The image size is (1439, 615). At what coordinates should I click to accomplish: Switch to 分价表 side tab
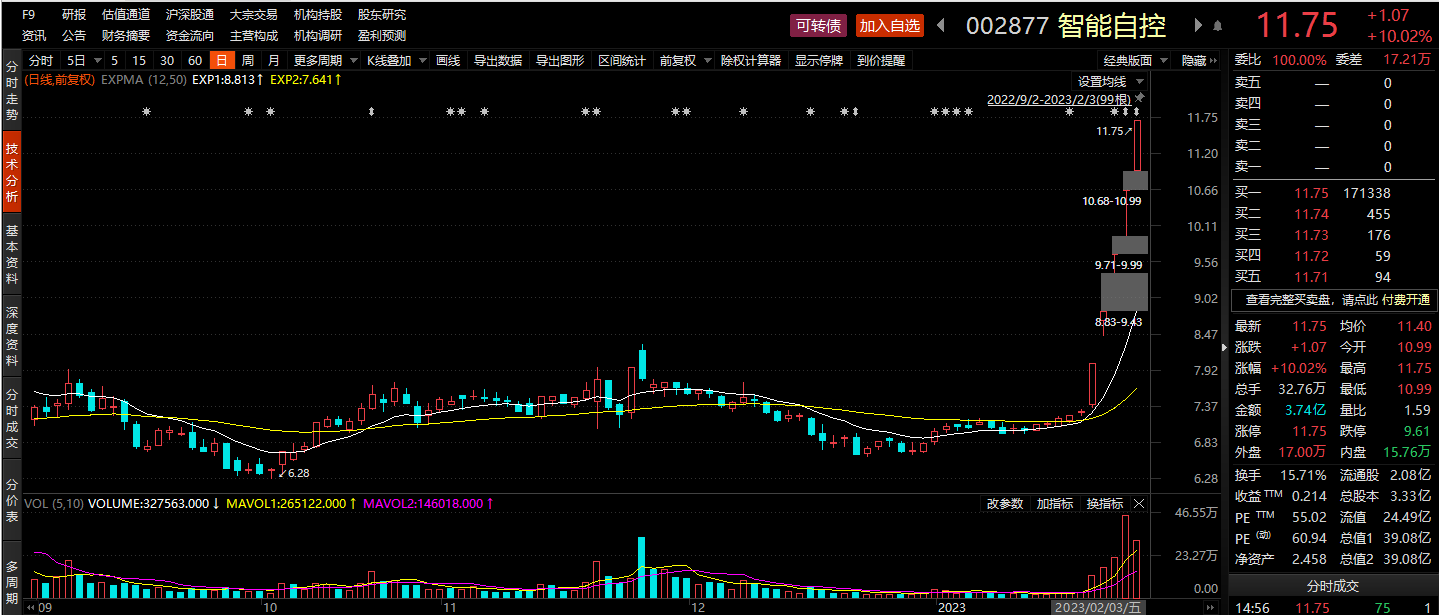pos(12,500)
